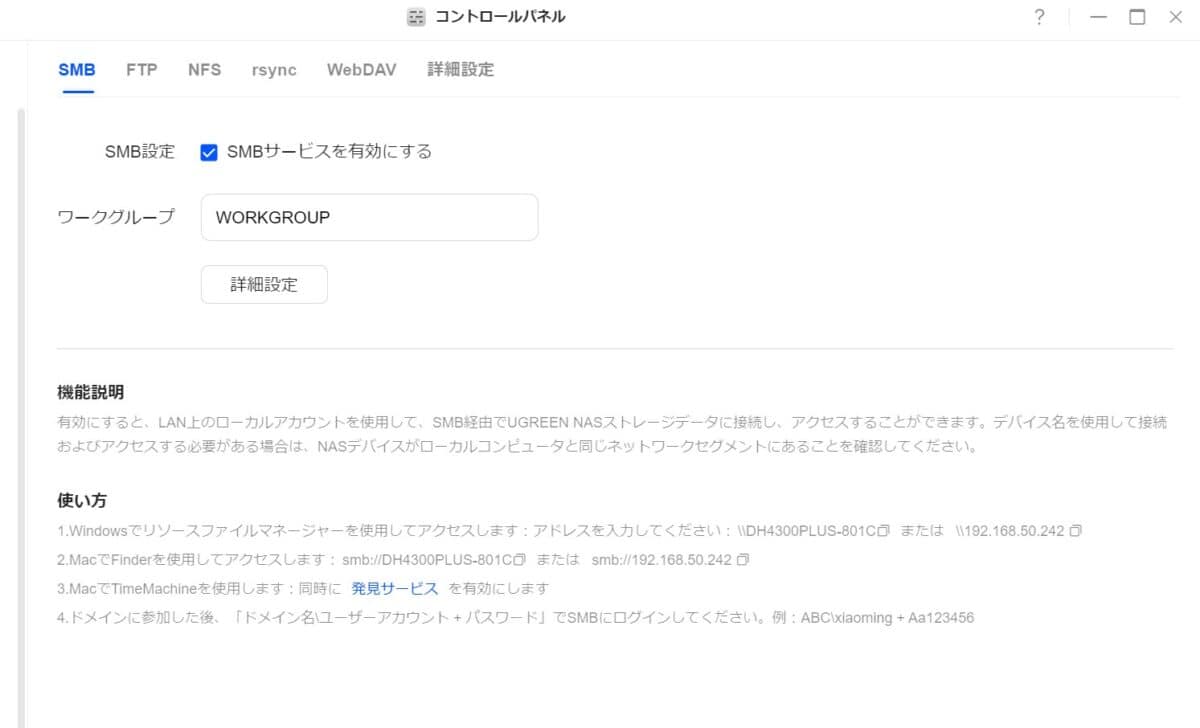Uncheck SMBサービスを有効にする checkbox
Viewport: 1200px width, 728px height.
[x=209, y=152]
